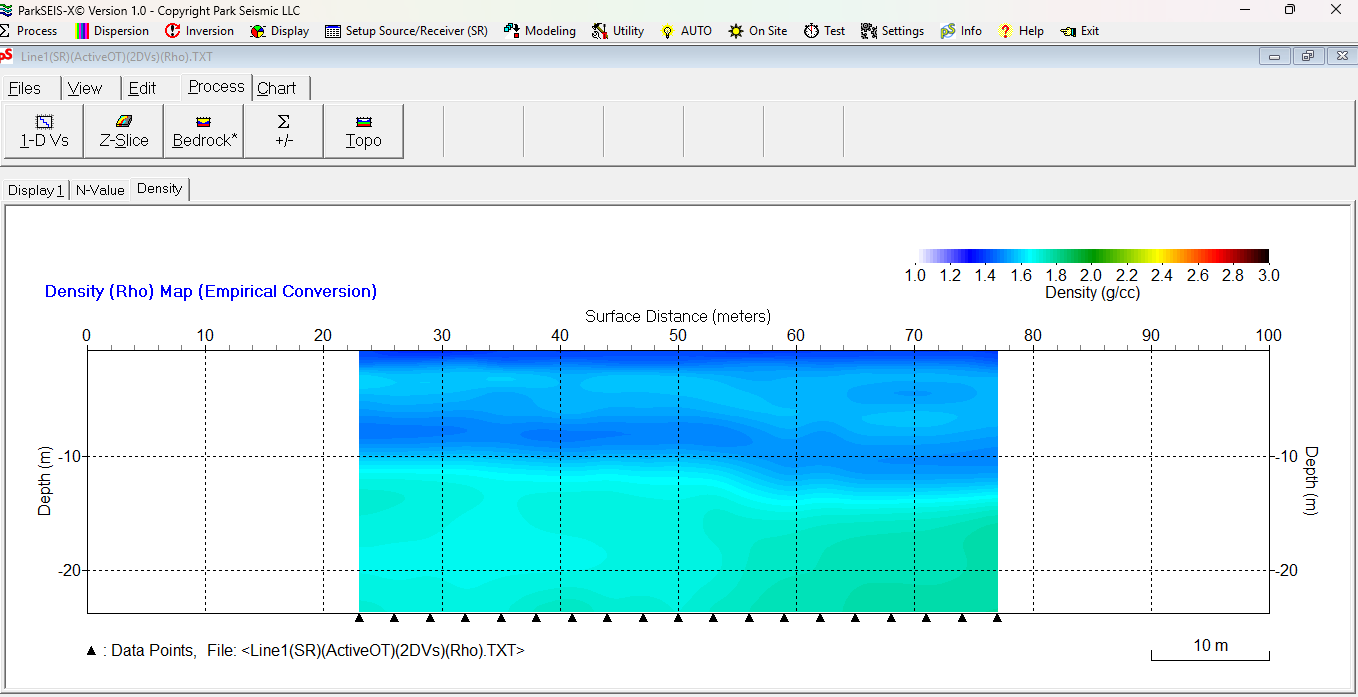Click Exit in the menu bar
Viewport: 1358px width, 697px height.
(x=1080, y=31)
